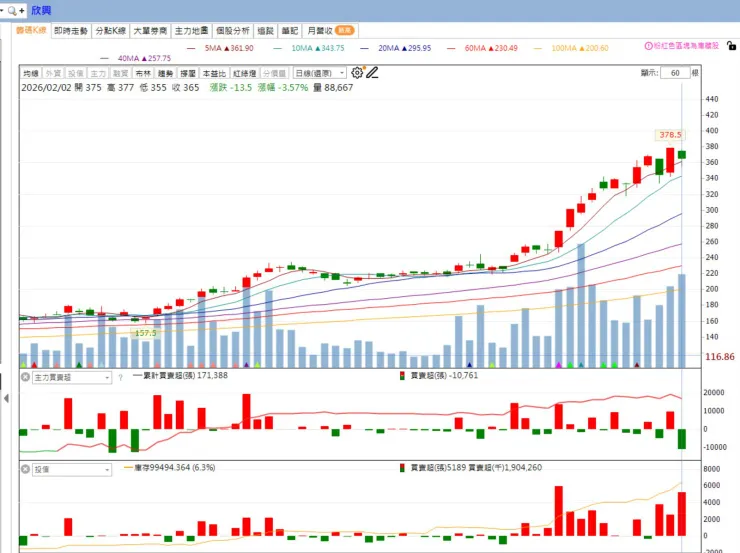This screenshot has width=740, height=553.
Task: Switch to the 筆記 tab
Action: [x=290, y=31]
